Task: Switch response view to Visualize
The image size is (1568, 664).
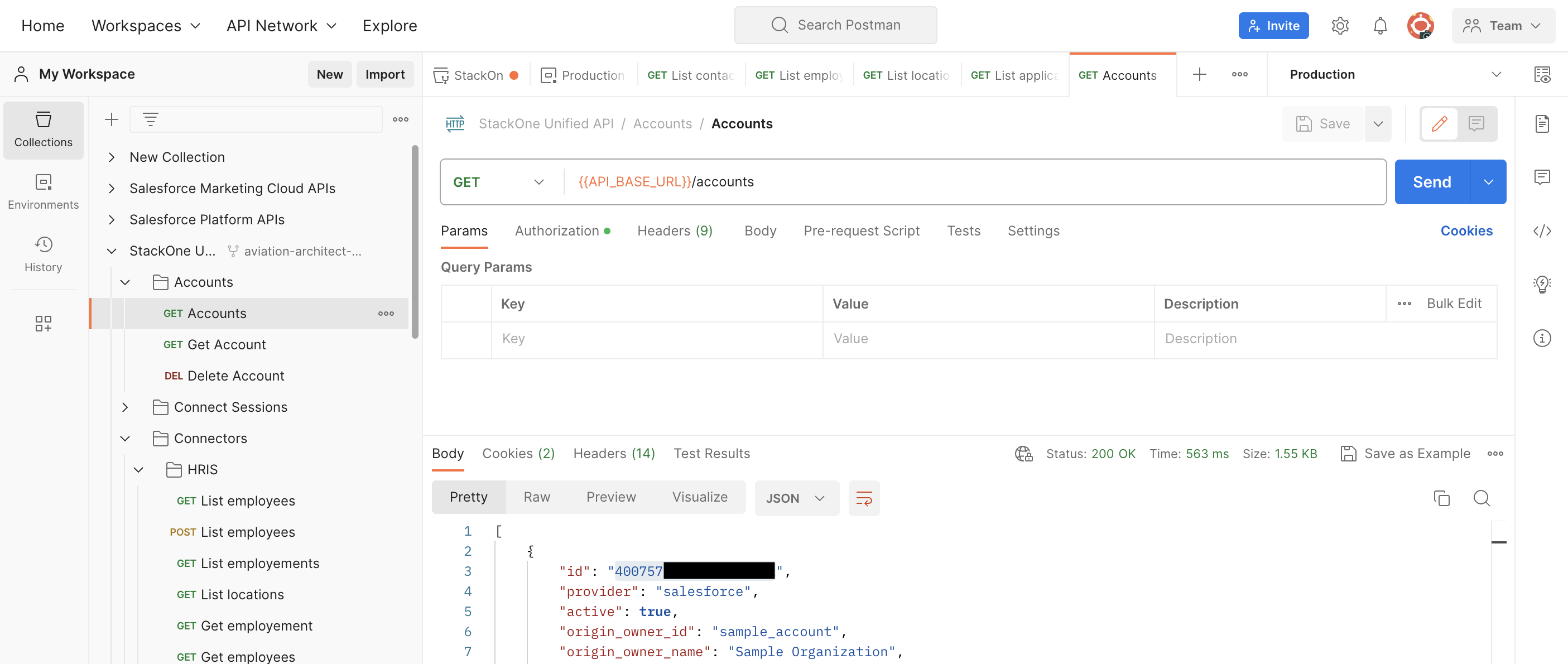Action: click(699, 497)
